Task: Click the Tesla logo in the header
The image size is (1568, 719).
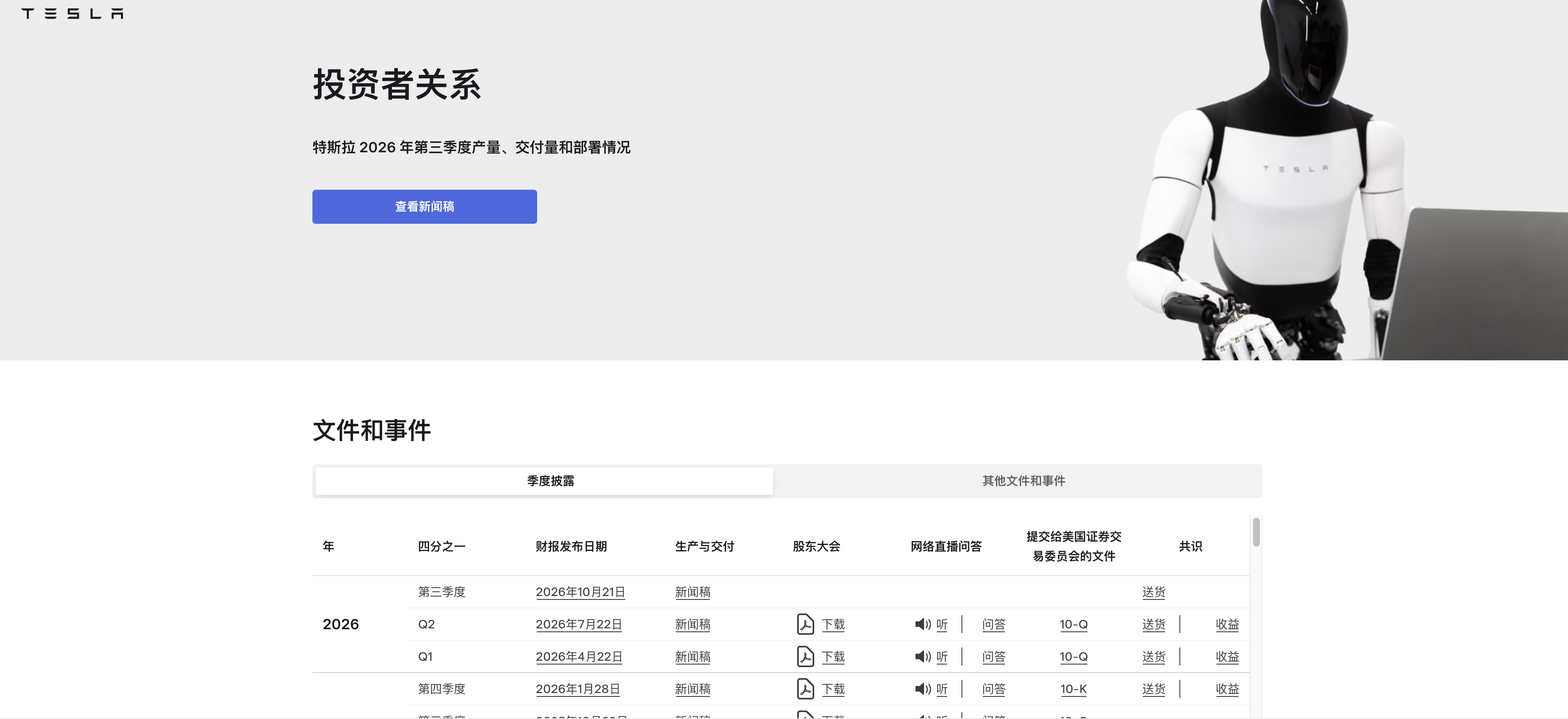Action: click(x=72, y=13)
